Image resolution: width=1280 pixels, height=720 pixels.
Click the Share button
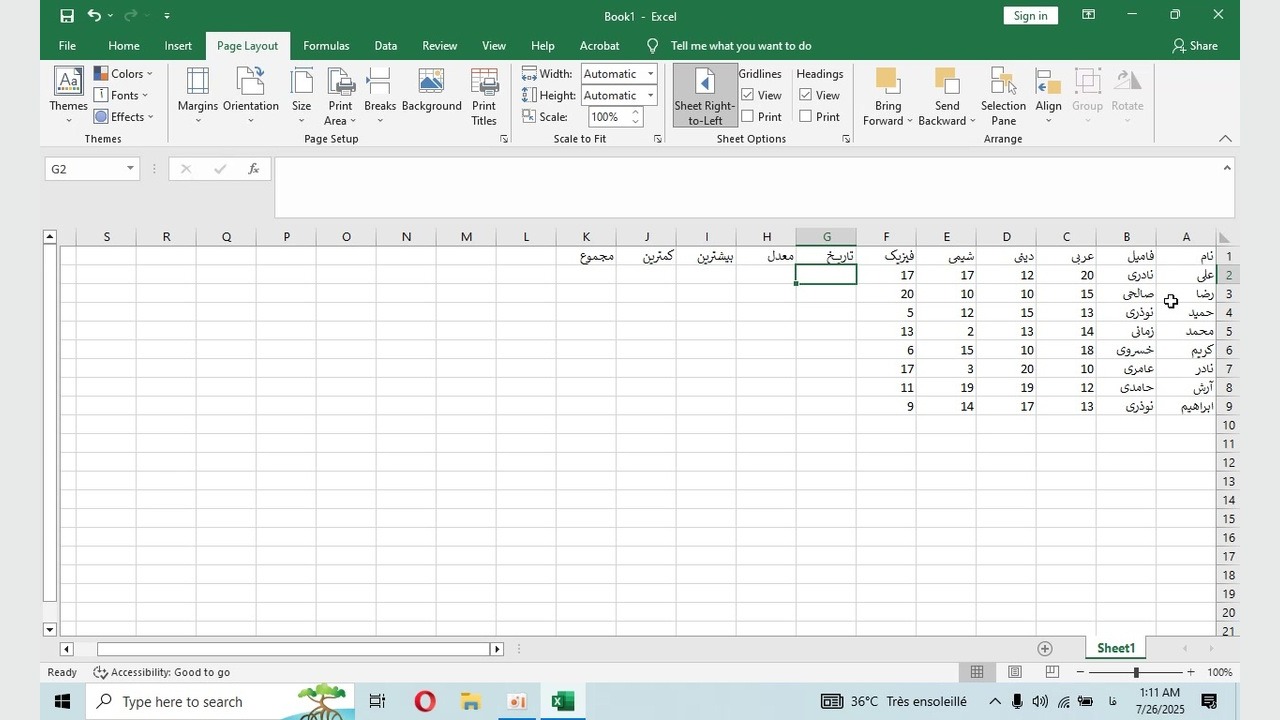1195,46
